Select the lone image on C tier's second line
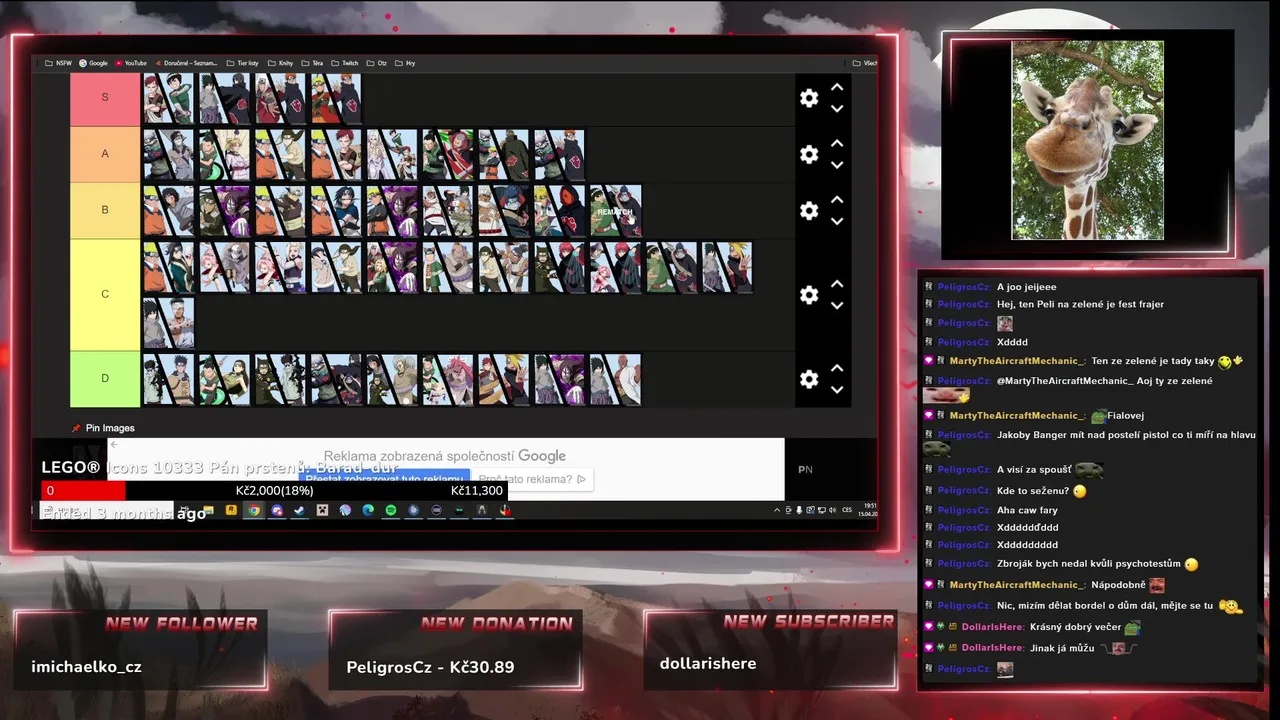The width and height of the screenshot is (1280, 720). point(168,322)
